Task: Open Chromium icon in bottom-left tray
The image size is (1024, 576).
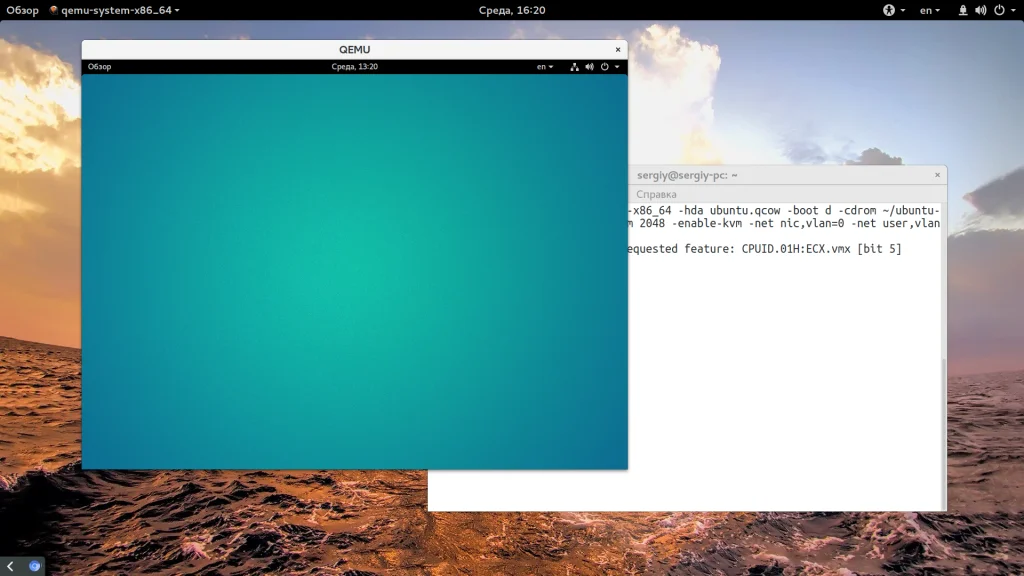Action: pyautogui.click(x=34, y=566)
